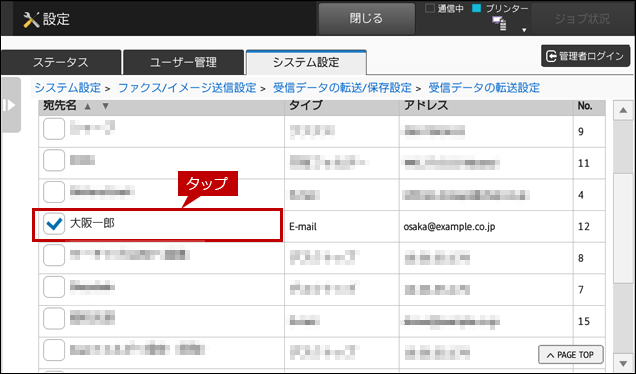
Task: Click the vertical scrollbar thumb
Action: pyautogui.click(x=623, y=228)
